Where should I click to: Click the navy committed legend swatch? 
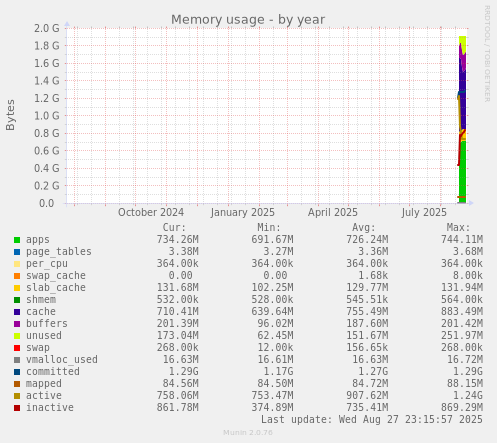[17, 372]
